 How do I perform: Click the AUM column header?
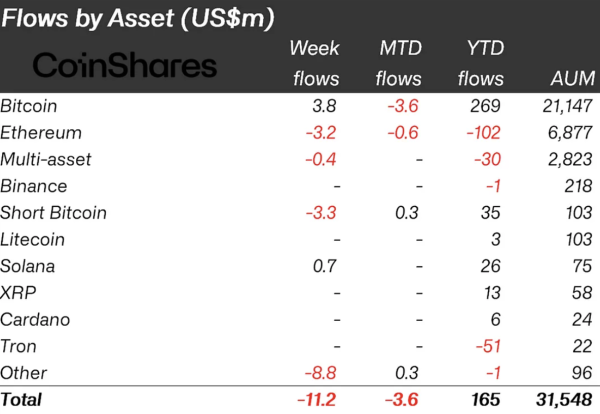point(572,78)
